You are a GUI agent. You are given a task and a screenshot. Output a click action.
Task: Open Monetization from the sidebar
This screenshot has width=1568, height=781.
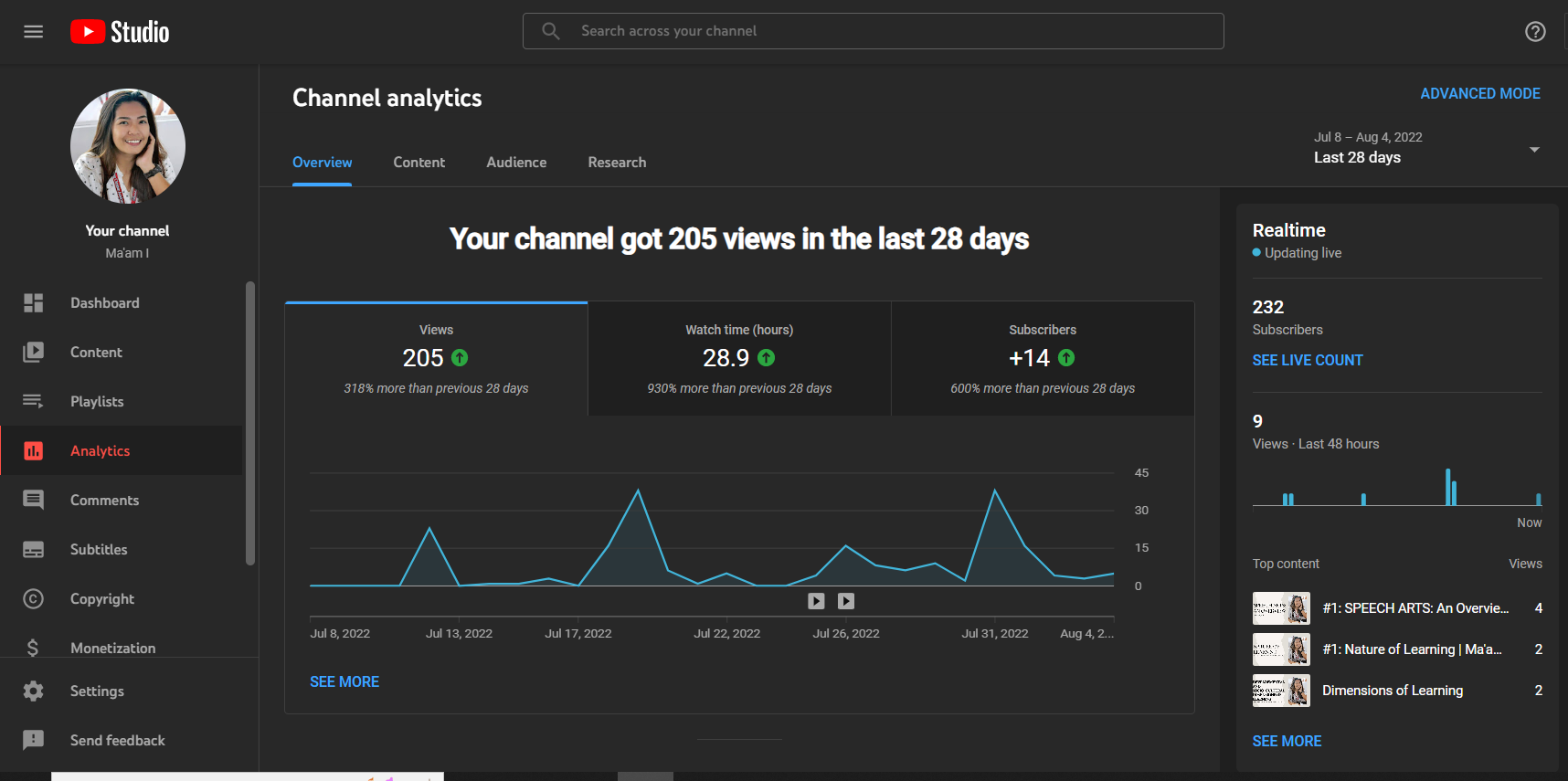[x=122, y=646]
